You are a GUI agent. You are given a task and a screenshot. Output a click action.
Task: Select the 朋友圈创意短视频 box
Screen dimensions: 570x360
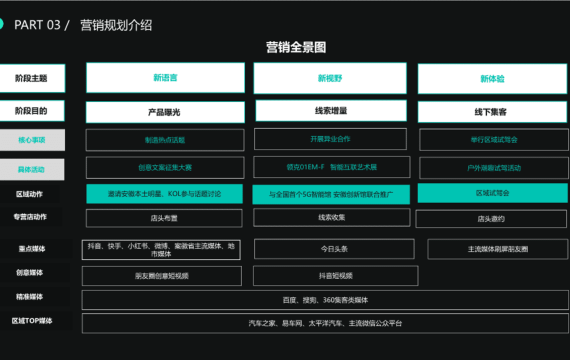(162, 276)
